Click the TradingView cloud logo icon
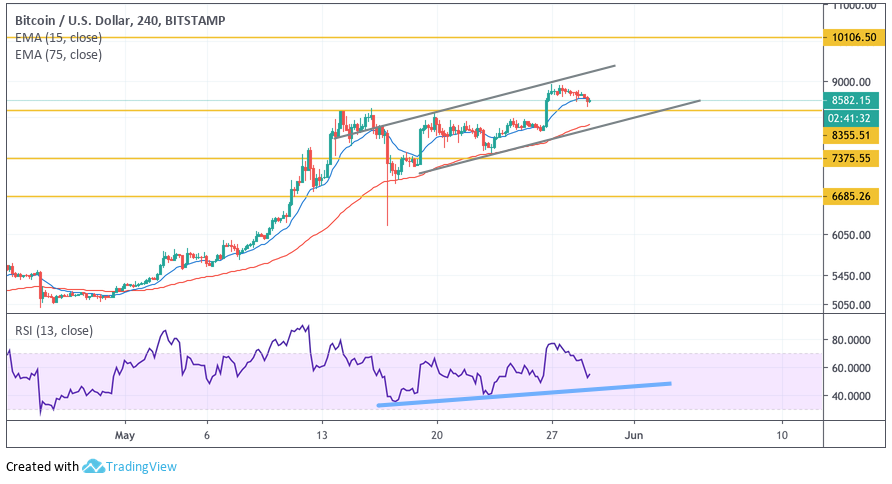Image resolution: width=892 pixels, height=484 pixels. pos(94,466)
